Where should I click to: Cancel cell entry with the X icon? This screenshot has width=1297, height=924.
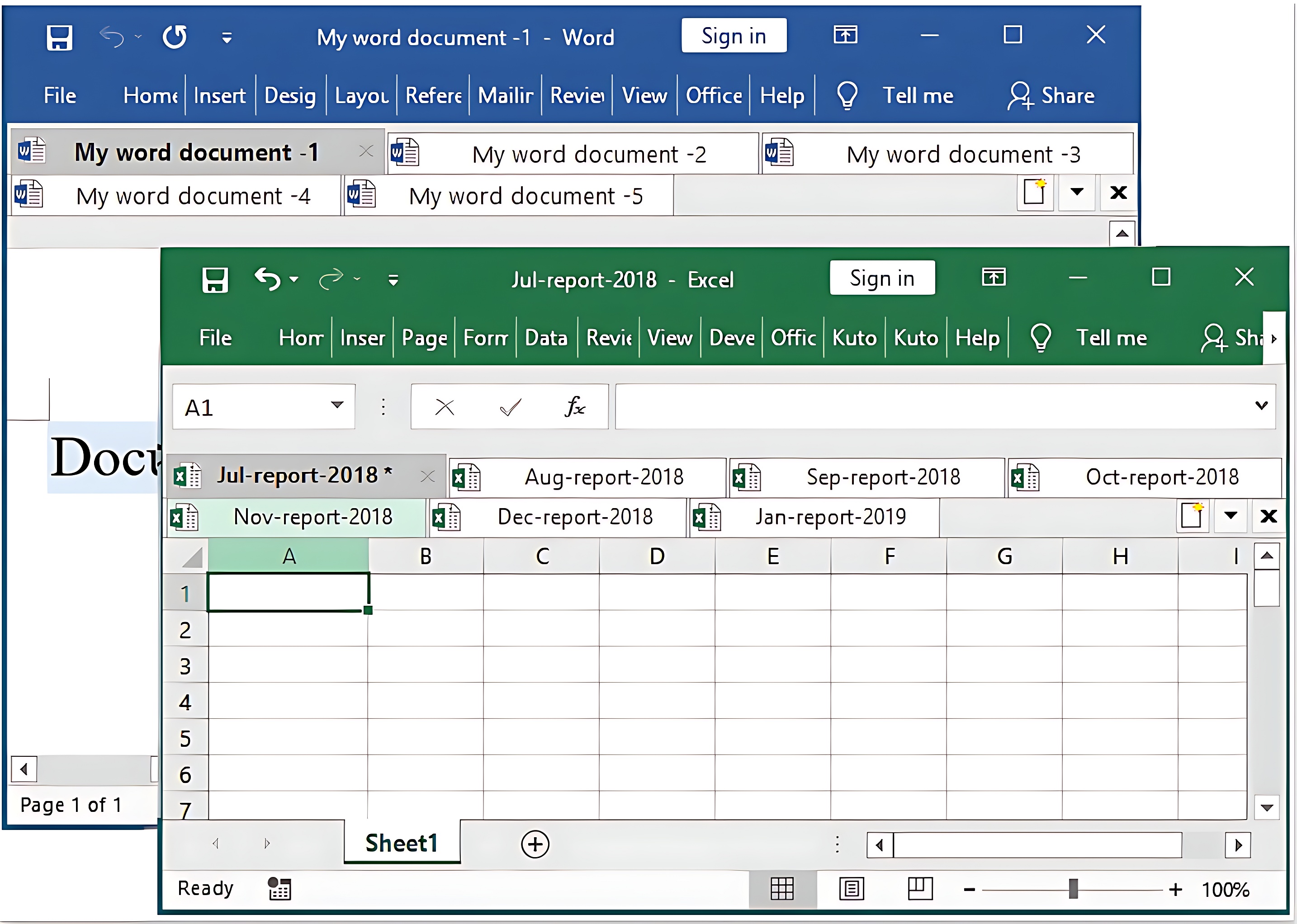(445, 406)
